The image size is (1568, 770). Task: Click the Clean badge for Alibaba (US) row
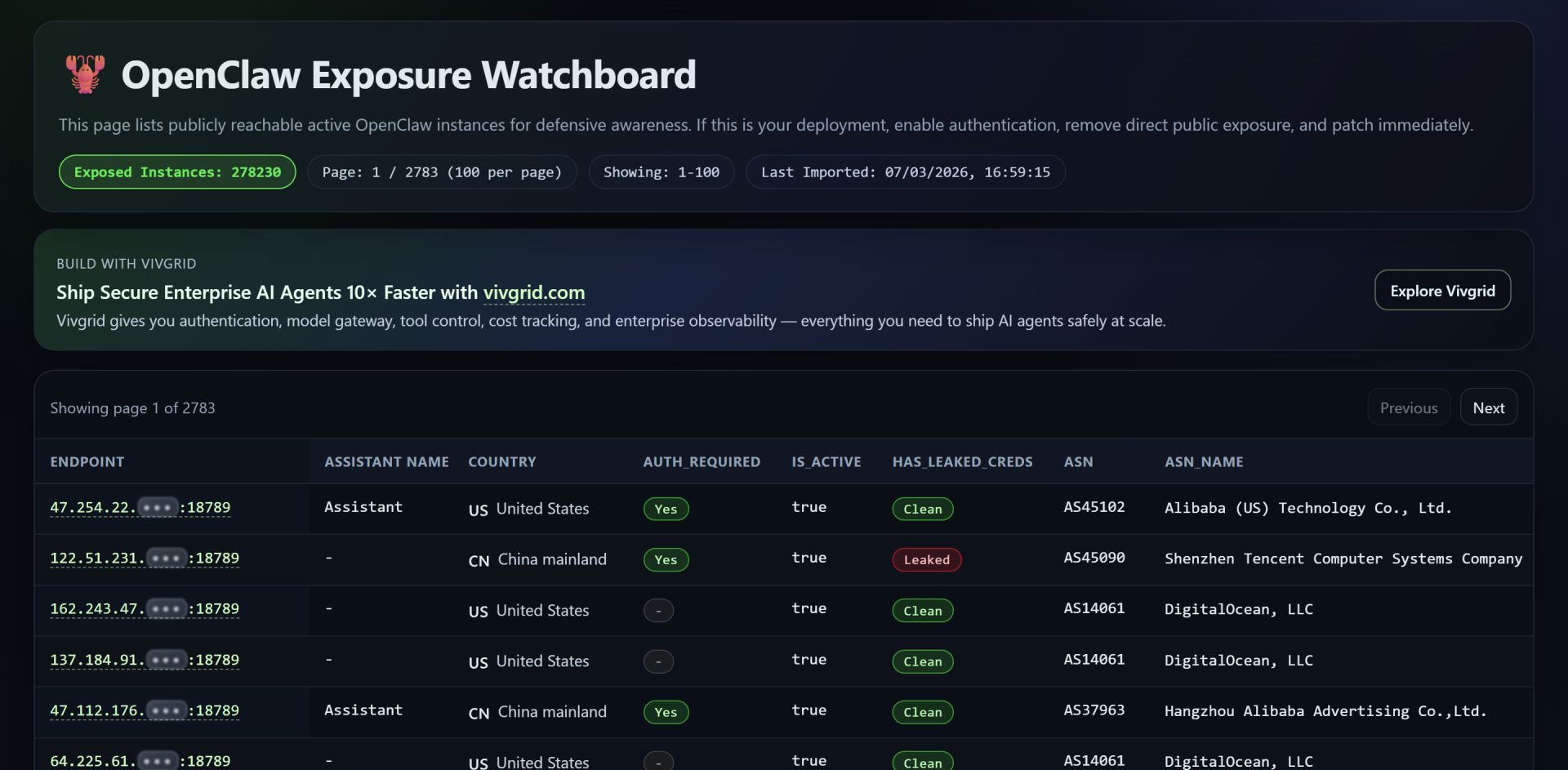tap(922, 510)
